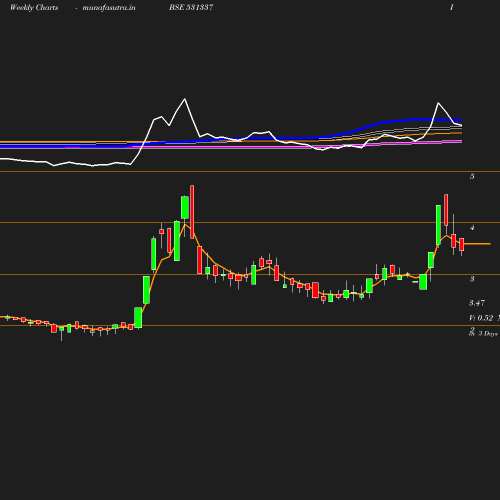Click the price axis label "5"
This screenshot has height=500, width=500.
472,176
